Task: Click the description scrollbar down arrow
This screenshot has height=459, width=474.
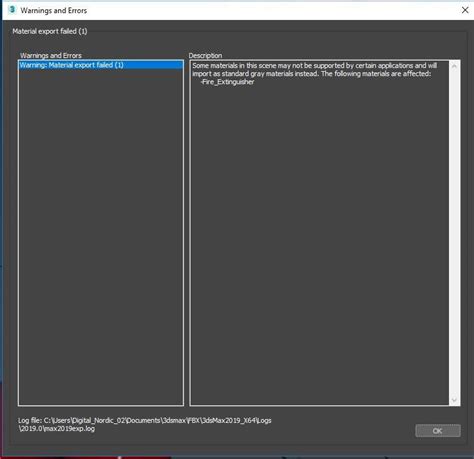Action: [x=454, y=400]
